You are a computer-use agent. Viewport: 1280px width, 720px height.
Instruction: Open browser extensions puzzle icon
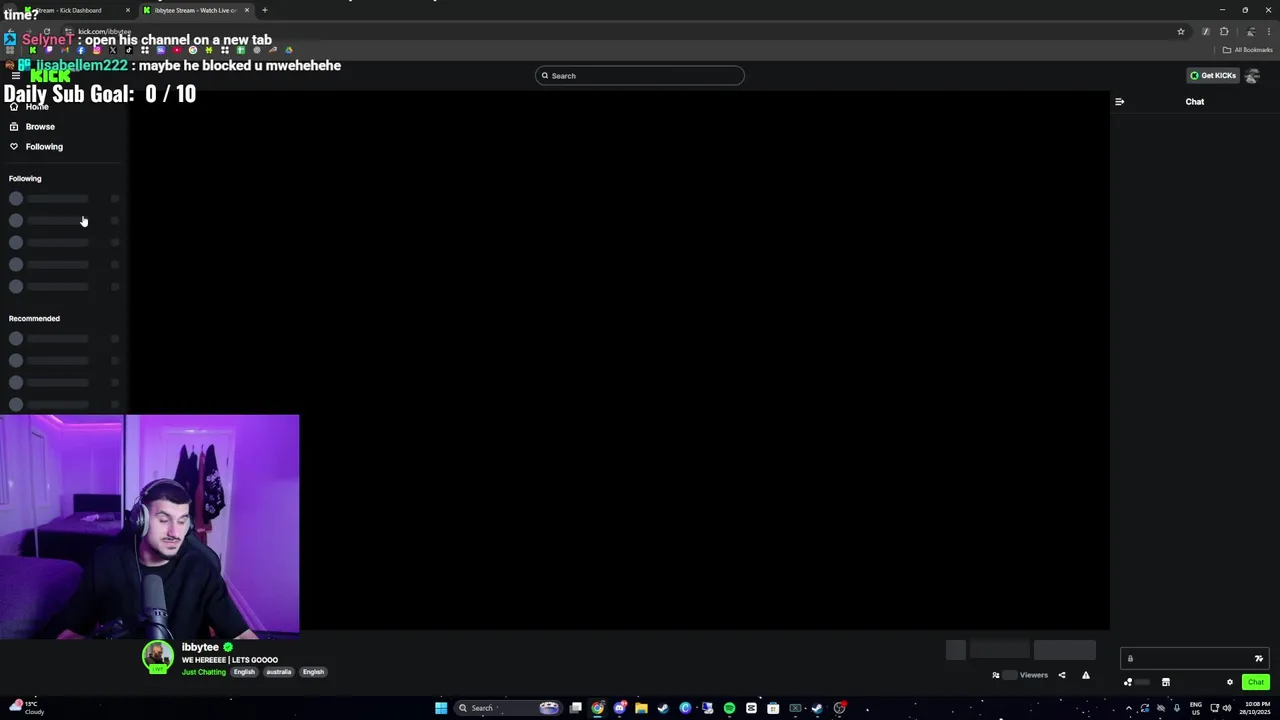pos(1224,32)
